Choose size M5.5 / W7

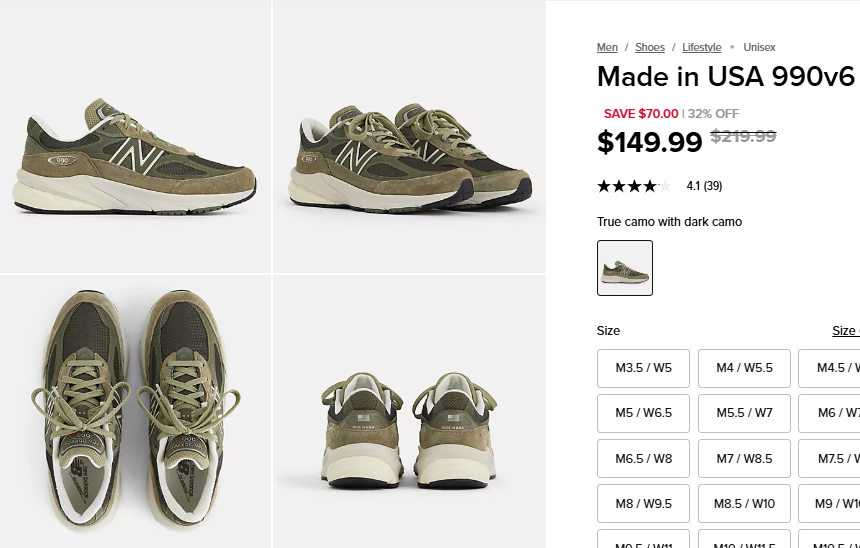tap(744, 413)
